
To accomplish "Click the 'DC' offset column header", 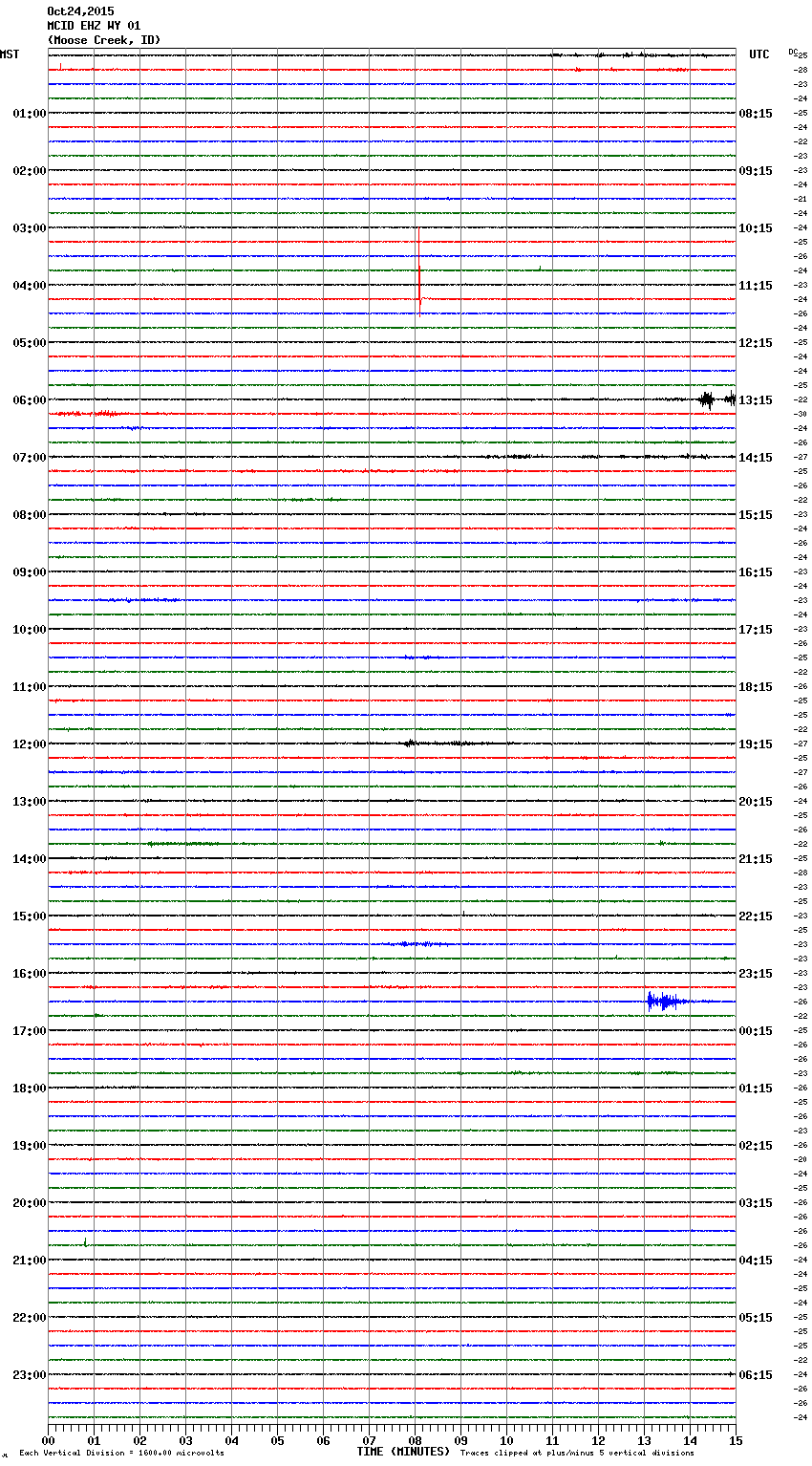I will click(x=793, y=52).
